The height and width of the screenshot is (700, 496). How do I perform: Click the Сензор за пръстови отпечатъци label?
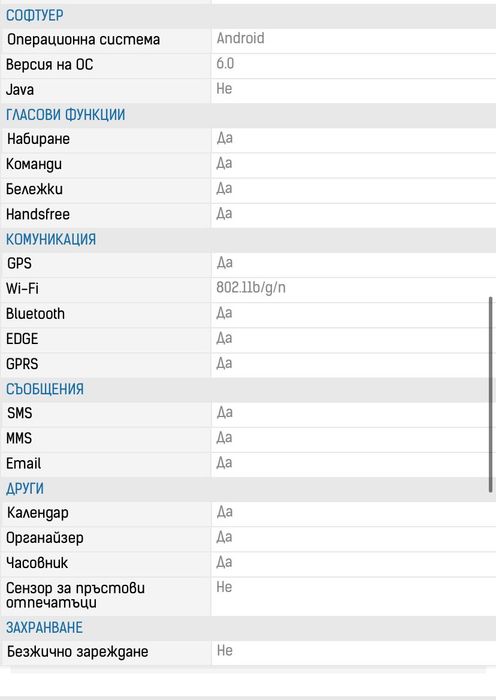coord(75,596)
